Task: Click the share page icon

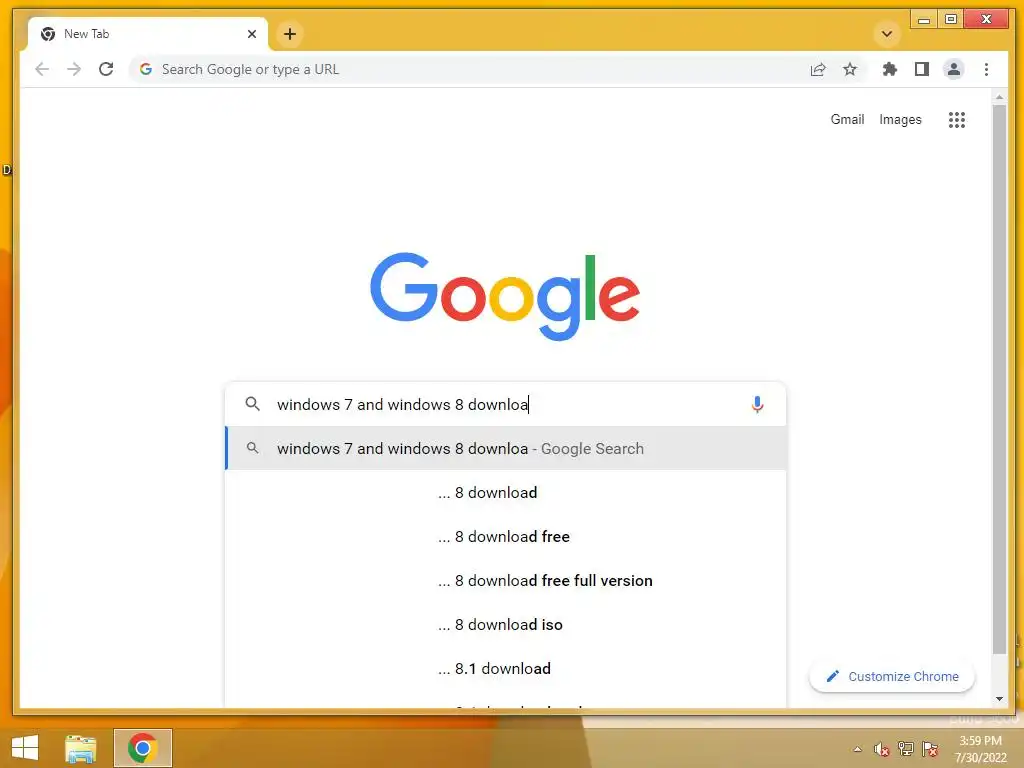Action: pos(818,69)
